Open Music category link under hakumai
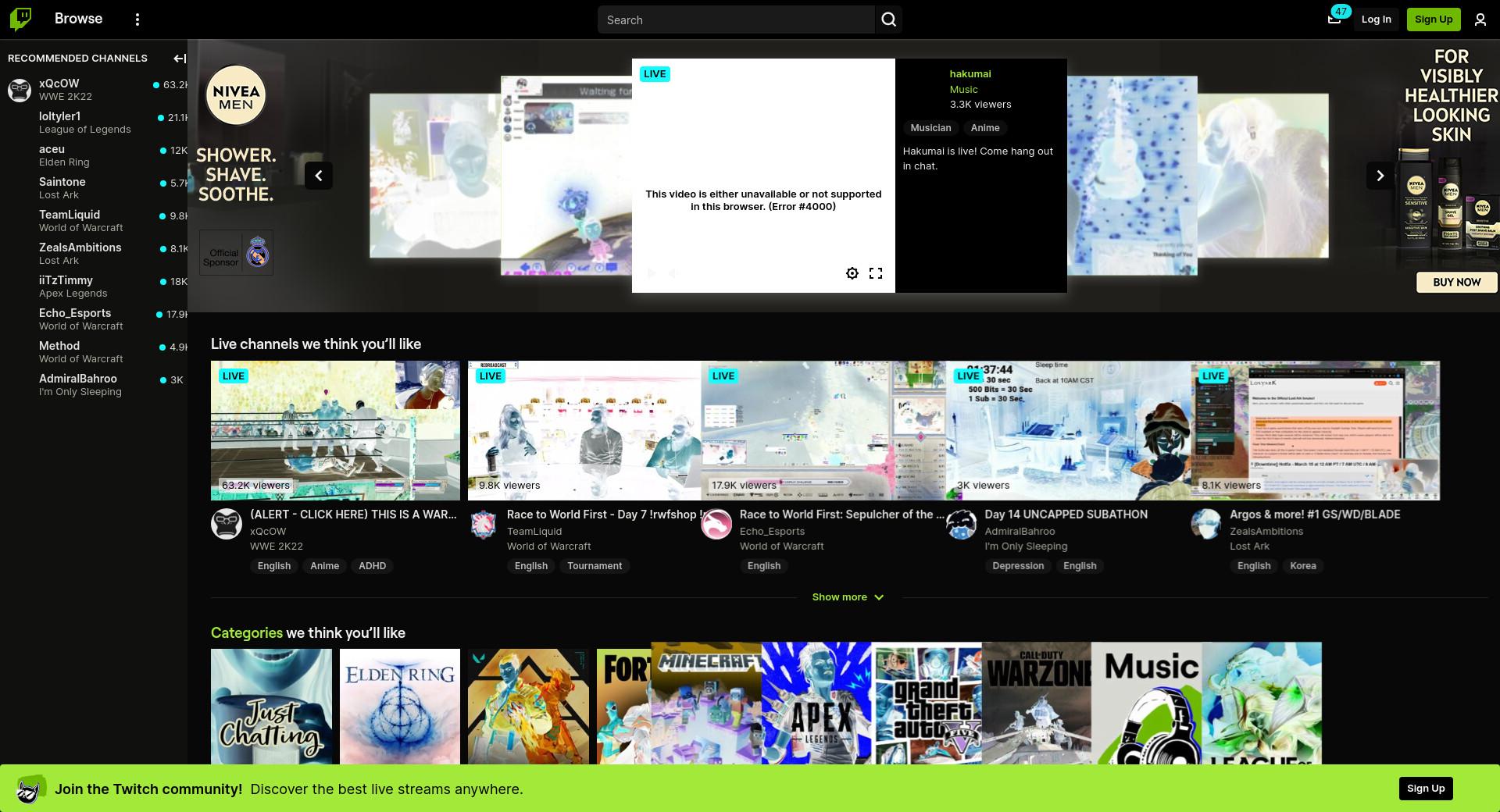Viewport: 1500px width, 812px height. (x=963, y=89)
